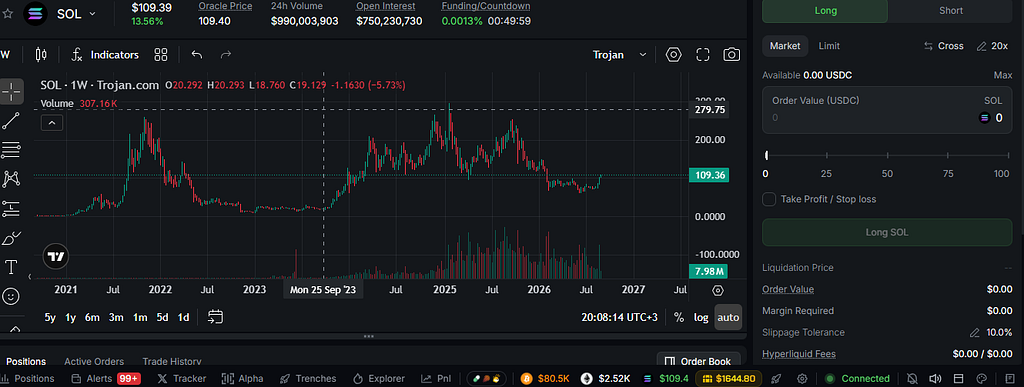1024x387 pixels.
Task: Enable the Take Profit / Stop loss checkbox
Action: tap(769, 199)
